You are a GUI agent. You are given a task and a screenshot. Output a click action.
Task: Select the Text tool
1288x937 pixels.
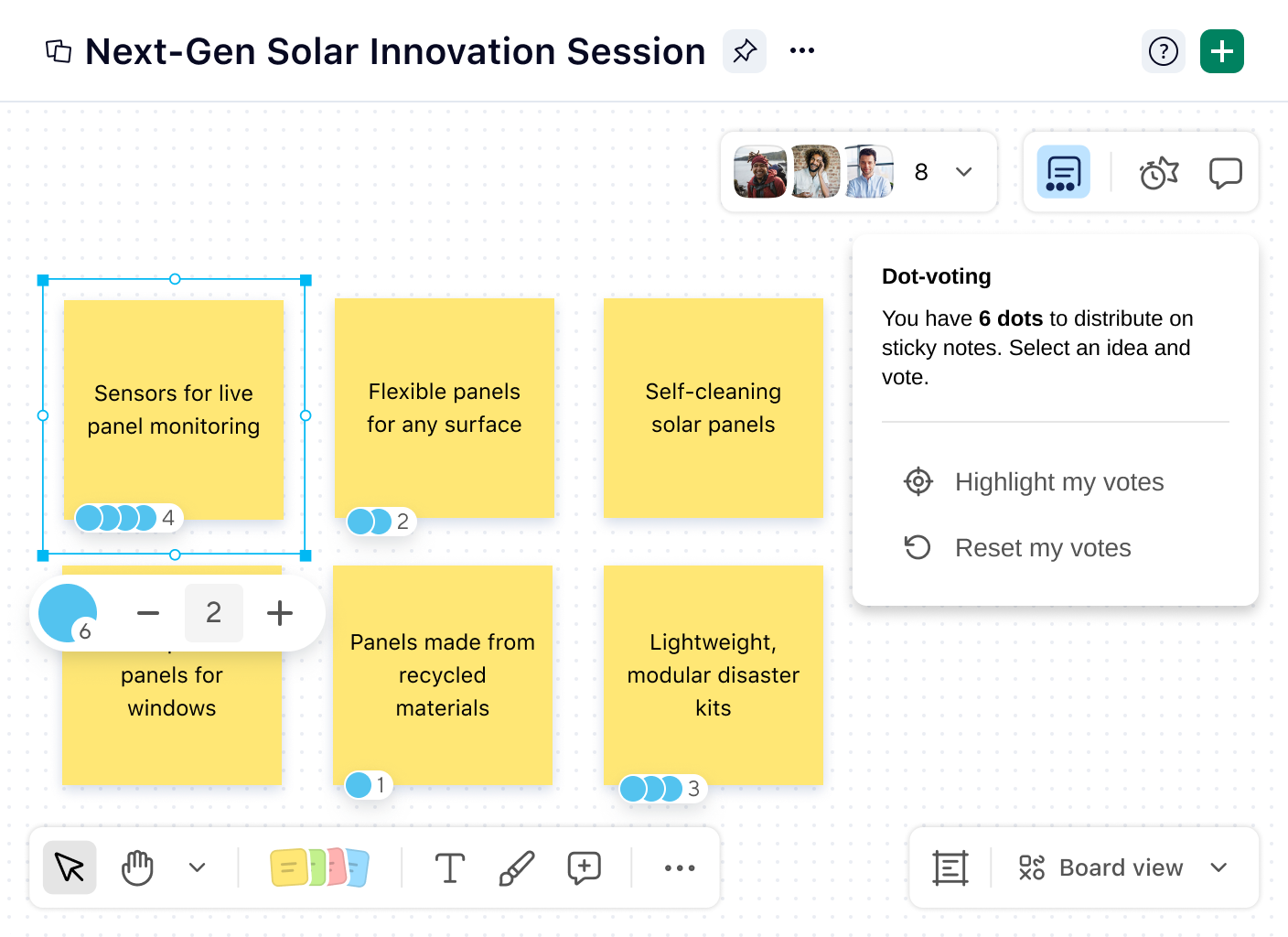click(449, 867)
